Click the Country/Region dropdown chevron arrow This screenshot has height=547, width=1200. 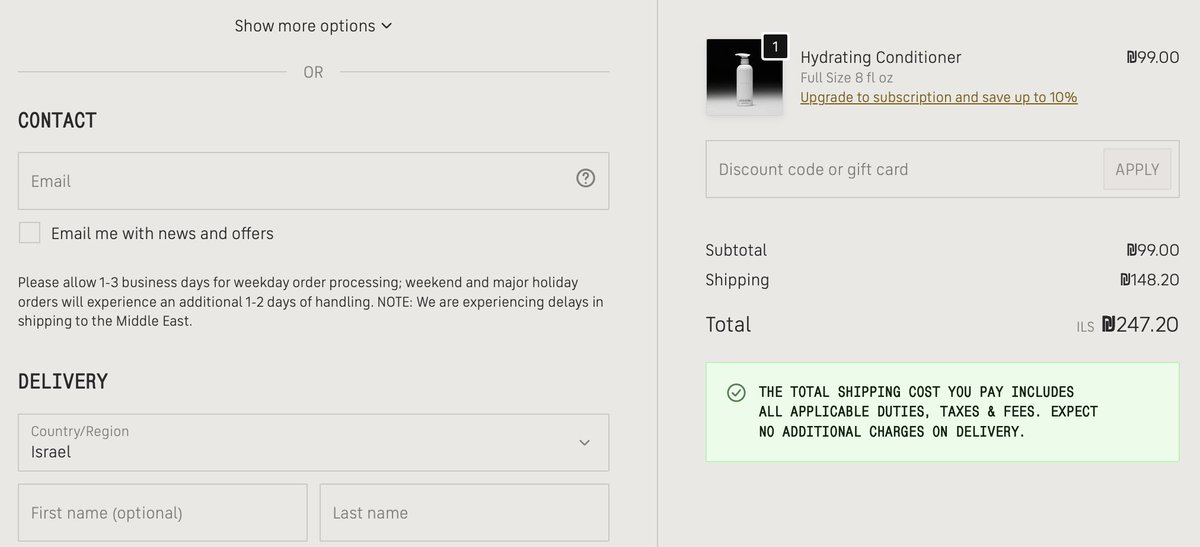pyautogui.click(x=585, y=442)
